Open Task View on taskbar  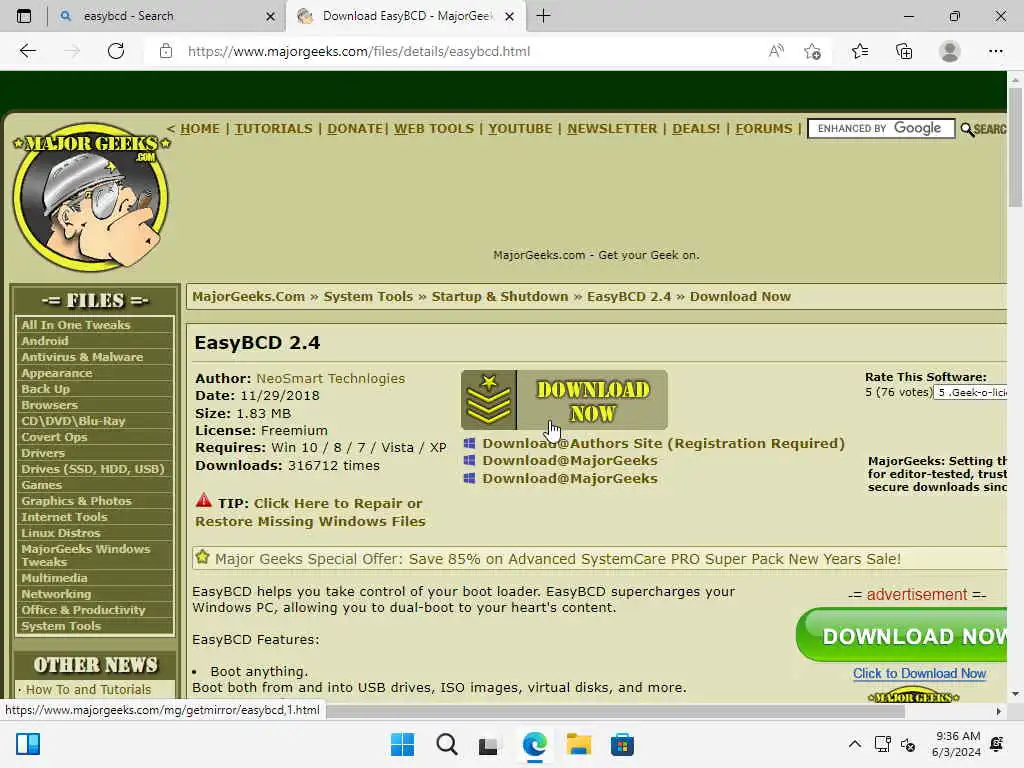tap(488, 745)
